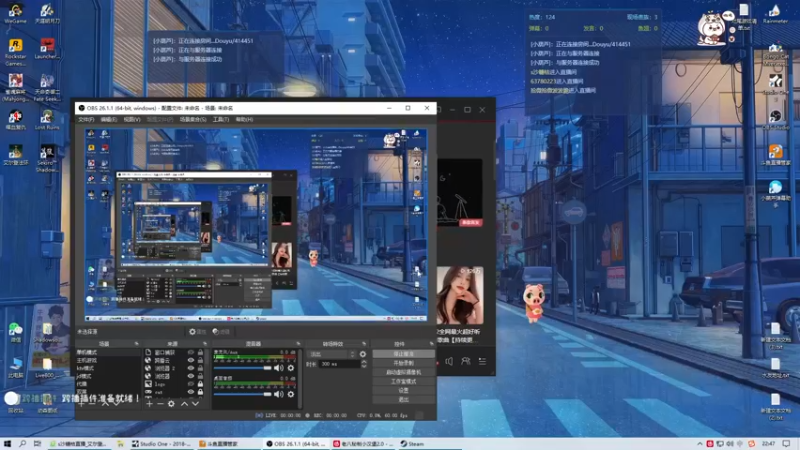Adjust the 桌面音频 volume slider
800x450 pixels.
242,394
